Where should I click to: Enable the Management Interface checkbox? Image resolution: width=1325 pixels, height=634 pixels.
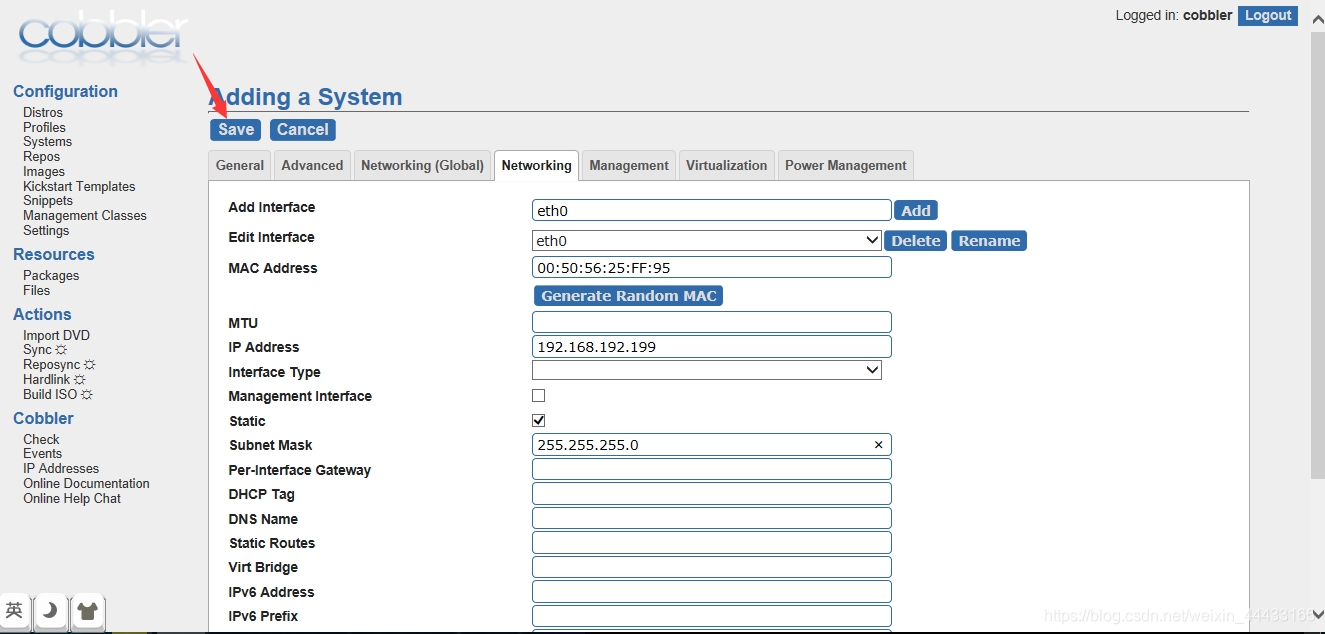(538, 396)
